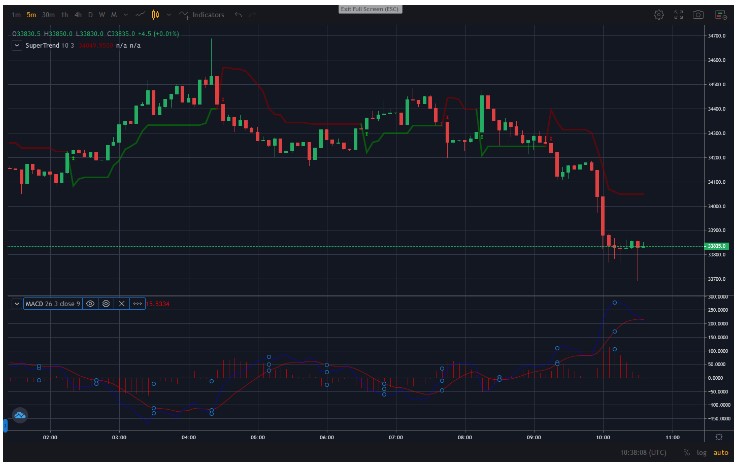Toggle auto scale mode

click(x=720, y=453)
